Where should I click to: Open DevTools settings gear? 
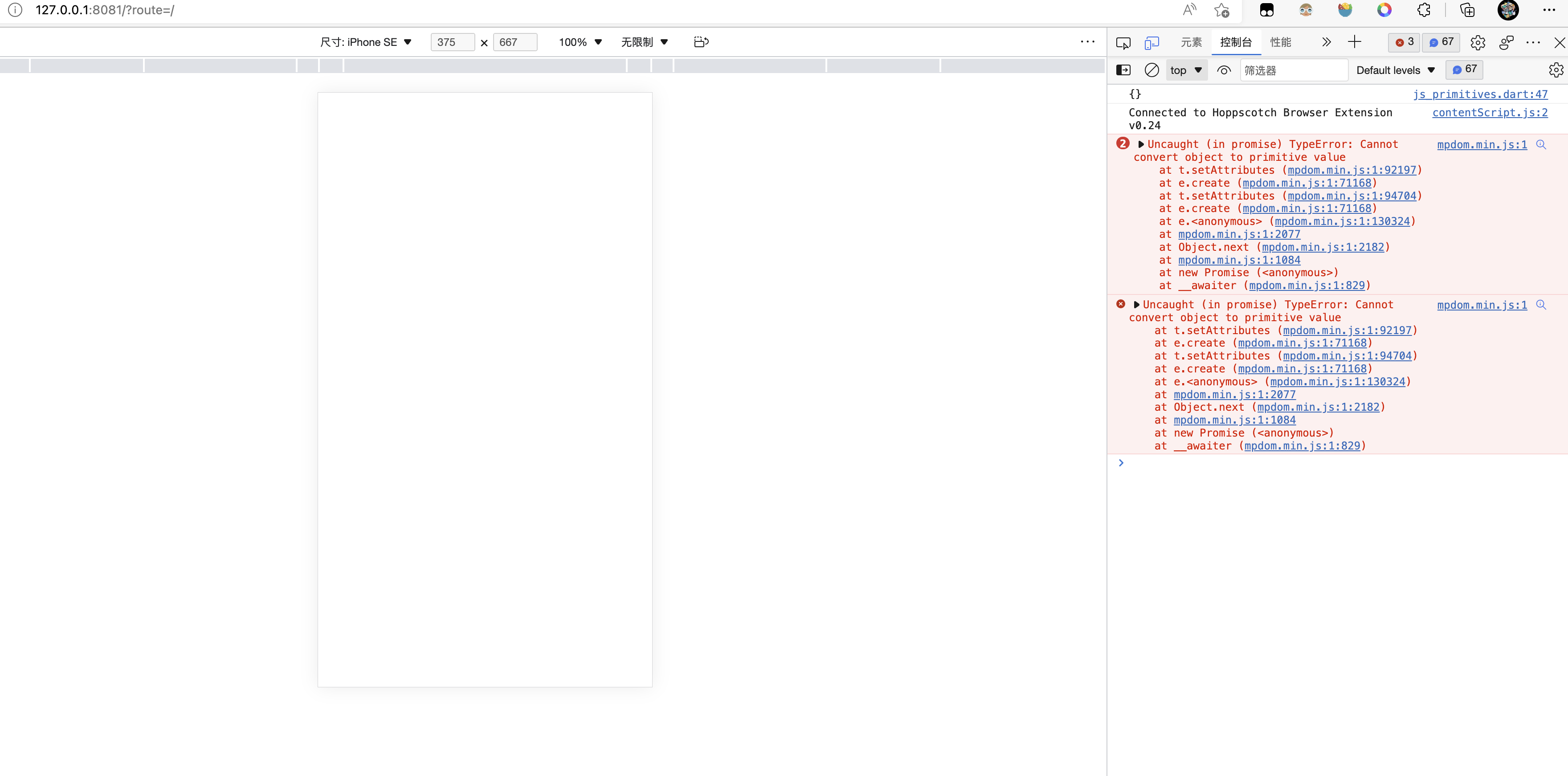pyautogui.click(x=1478, y=43)
